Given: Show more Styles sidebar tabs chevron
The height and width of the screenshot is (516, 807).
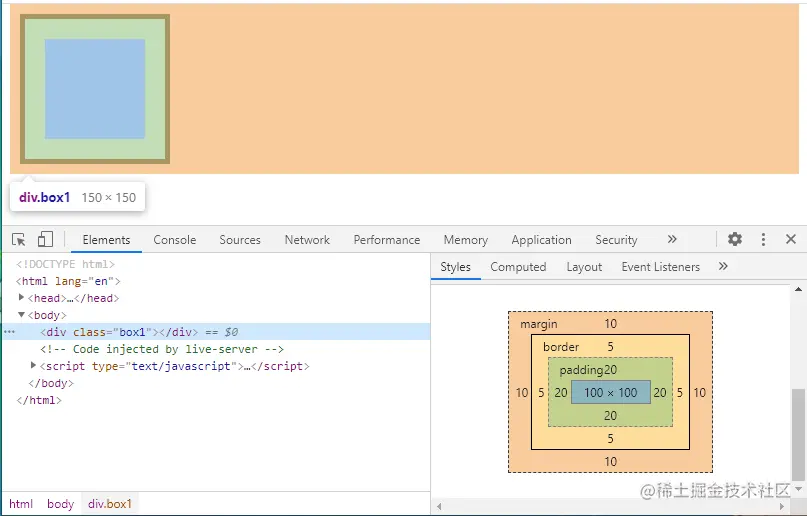Looking at the screenshot, I should point(723,266).
